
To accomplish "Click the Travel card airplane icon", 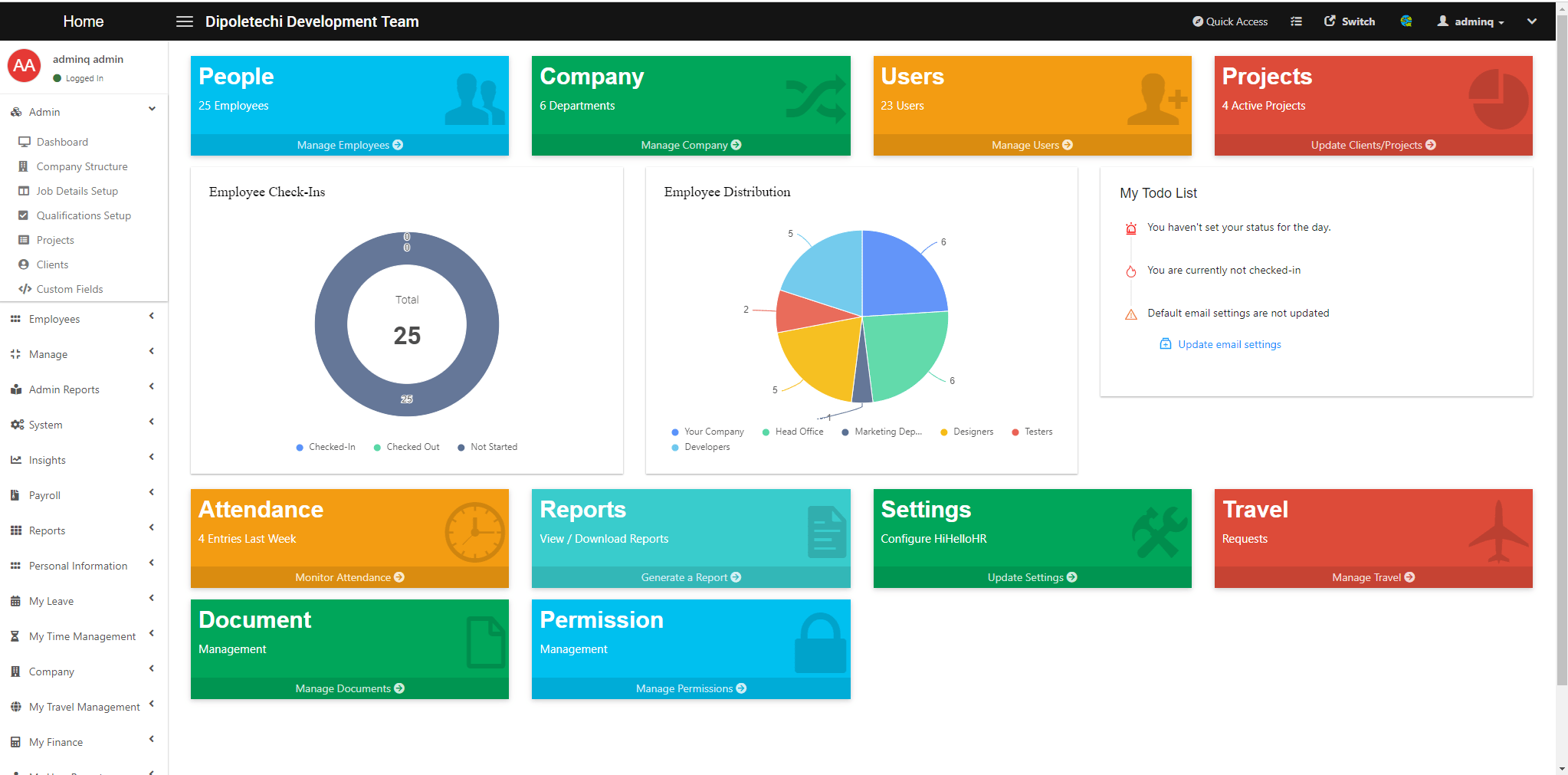I will point(1498,530).
